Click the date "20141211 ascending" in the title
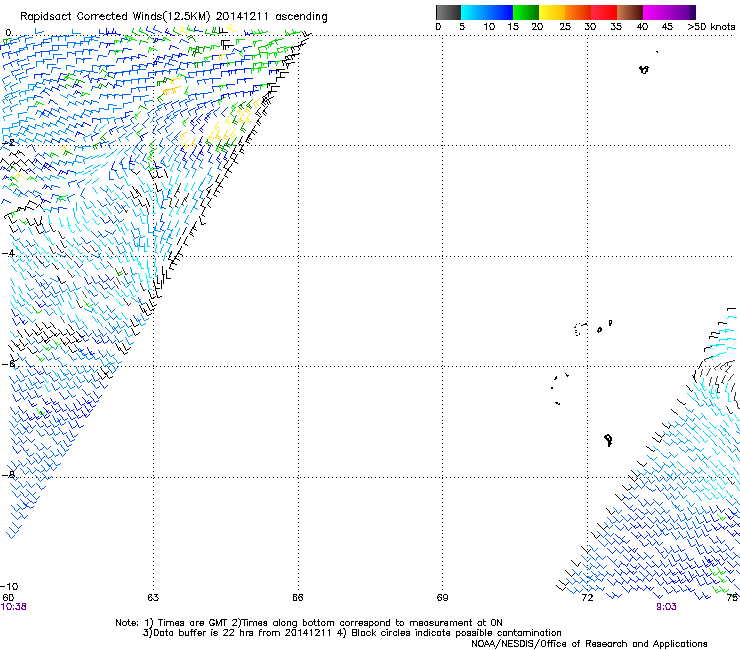 [272, 17]
